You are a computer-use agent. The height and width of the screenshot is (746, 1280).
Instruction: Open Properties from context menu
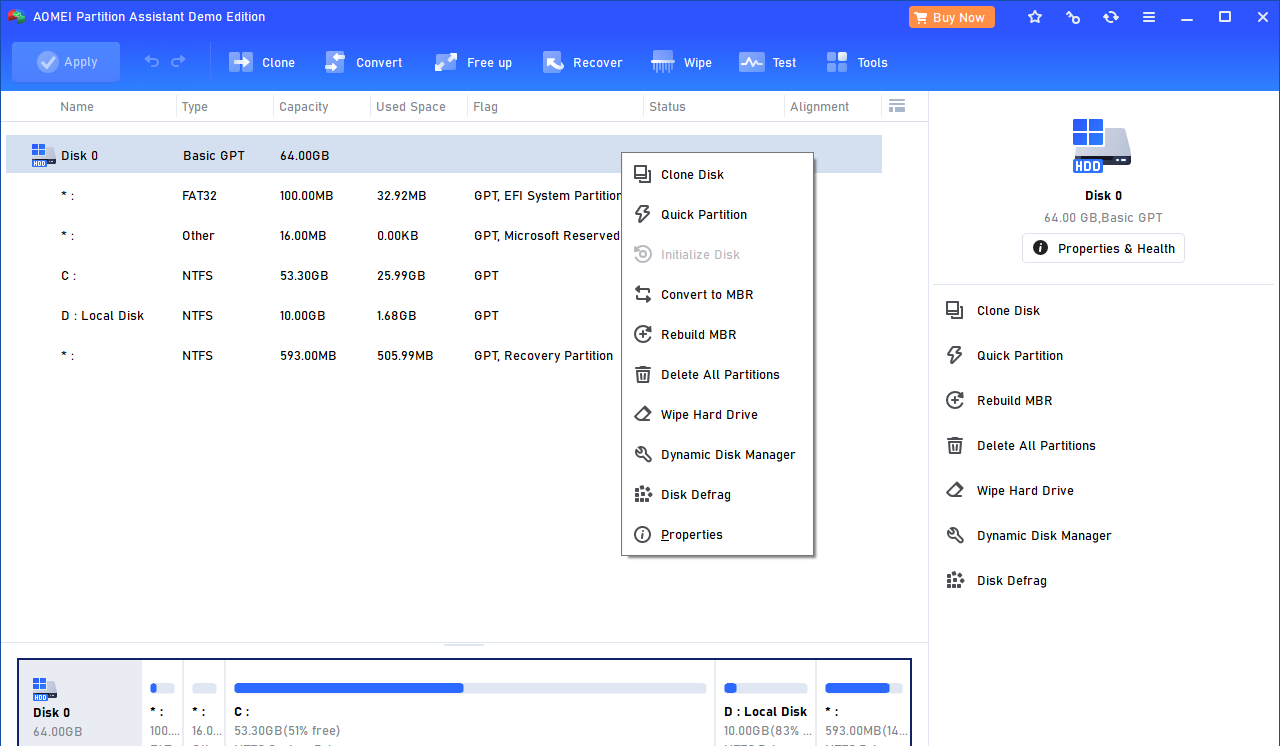coord(717,534)
